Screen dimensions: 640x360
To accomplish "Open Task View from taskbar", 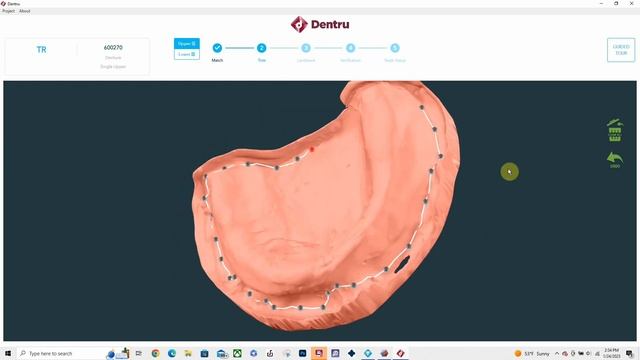I will point(139,353).
